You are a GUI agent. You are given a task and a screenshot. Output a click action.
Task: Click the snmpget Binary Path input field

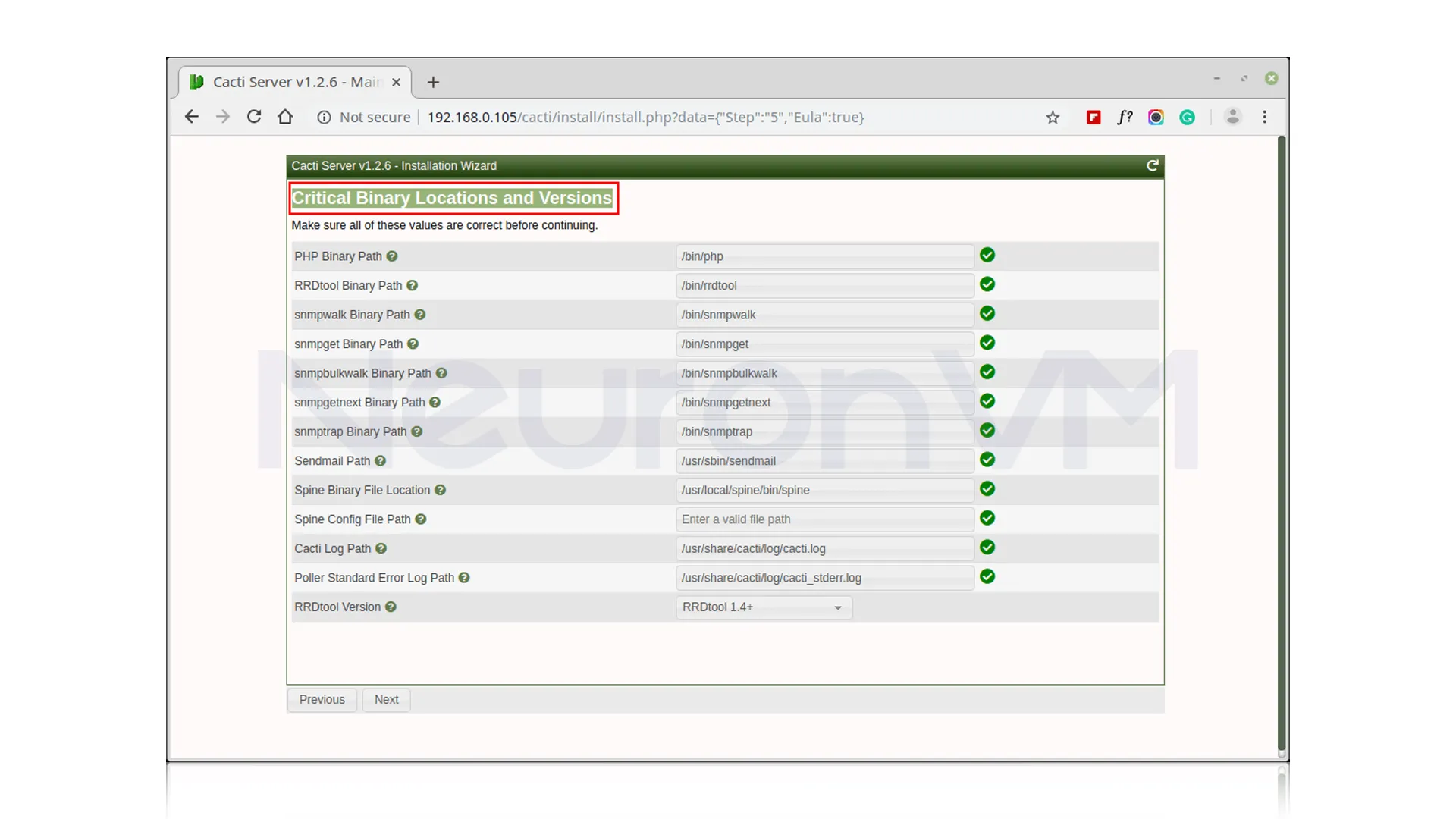point(824,344)
